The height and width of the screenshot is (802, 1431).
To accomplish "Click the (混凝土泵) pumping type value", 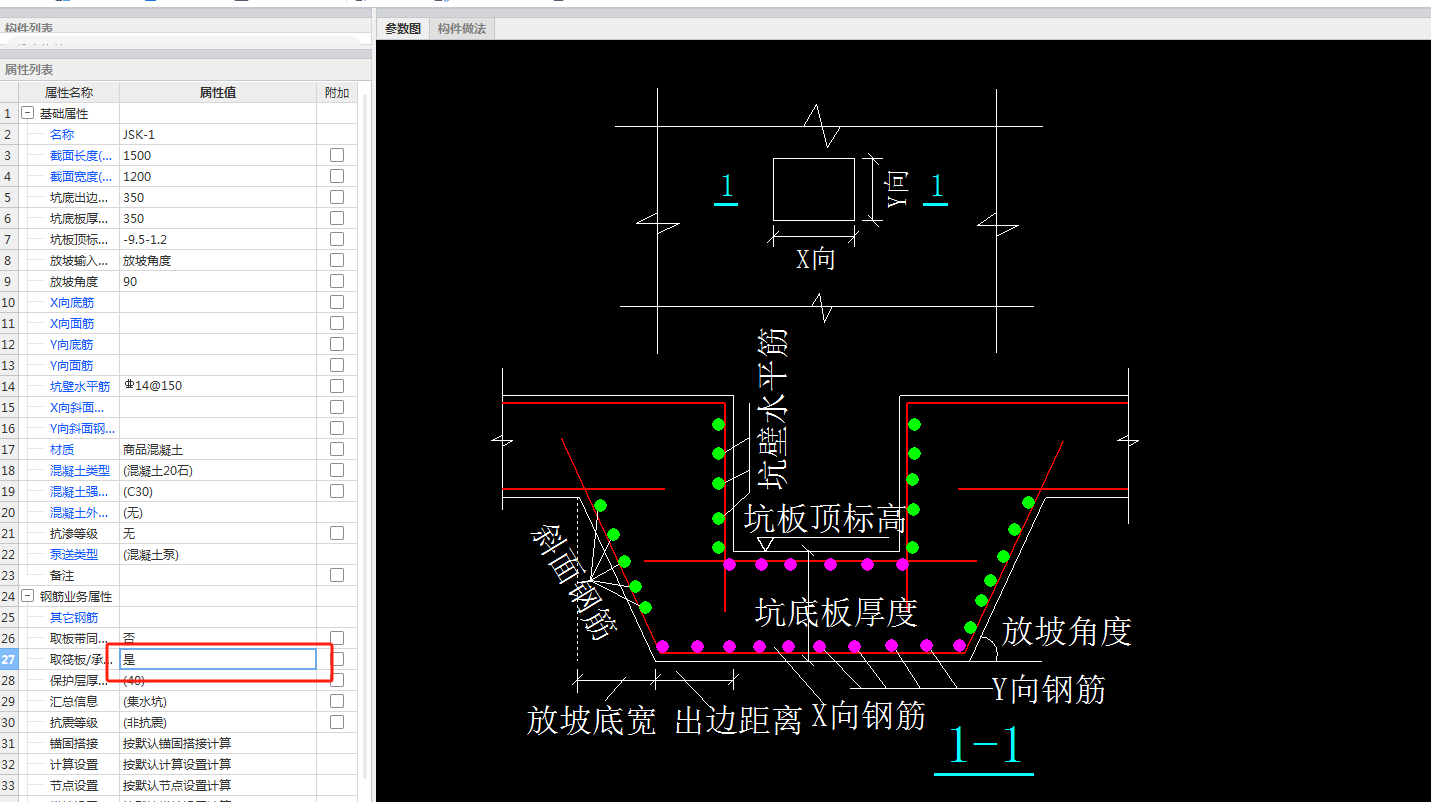I will 218,554.
